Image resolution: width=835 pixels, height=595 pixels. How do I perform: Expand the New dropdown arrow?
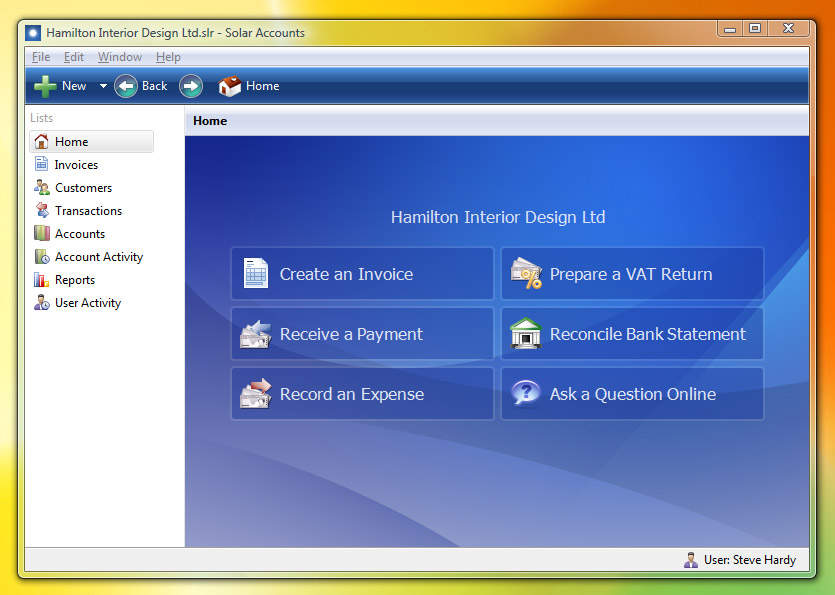coord(103,86)
